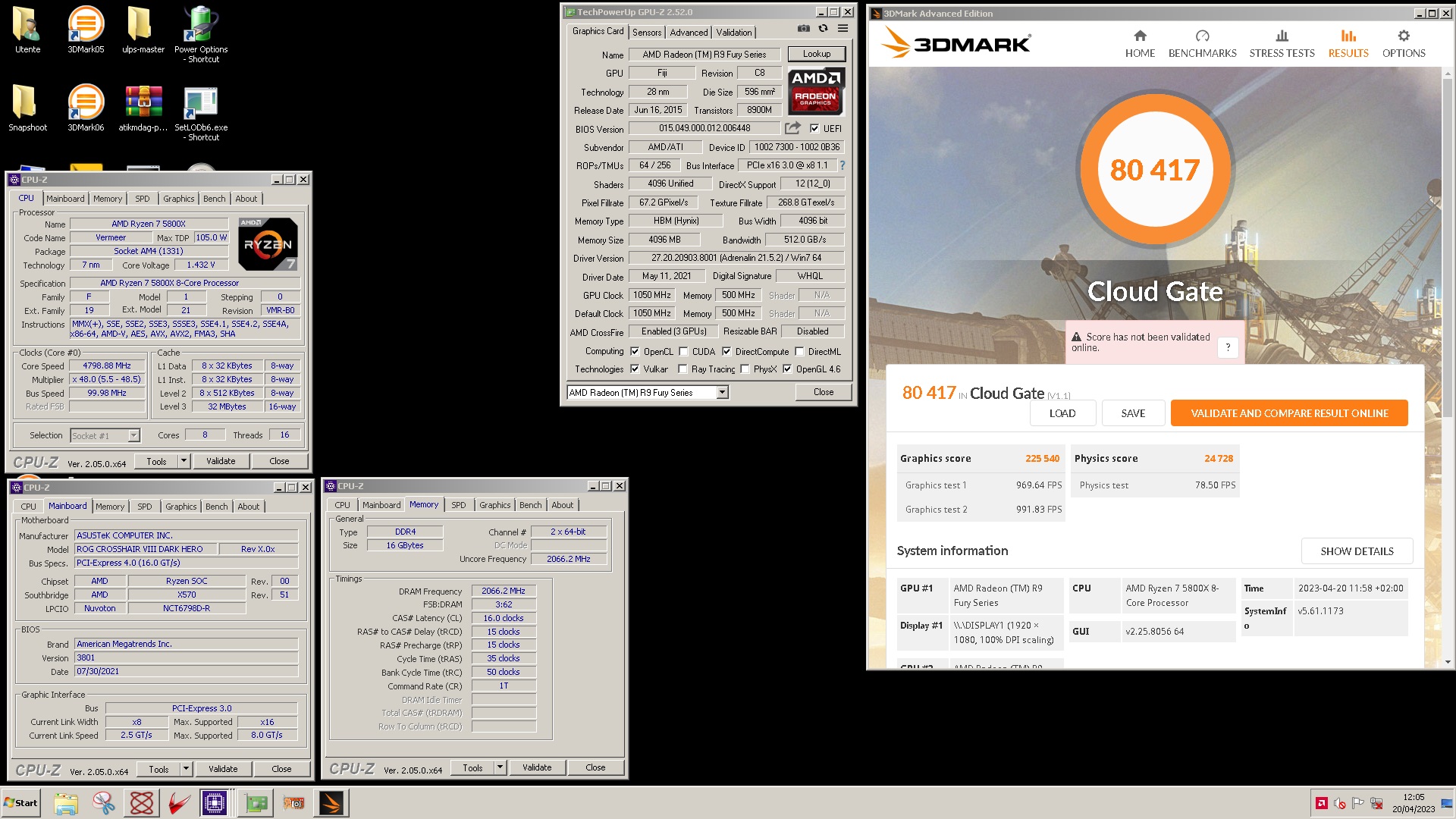Open 3DMark OPTIONS section

(x=1403, y=44)
